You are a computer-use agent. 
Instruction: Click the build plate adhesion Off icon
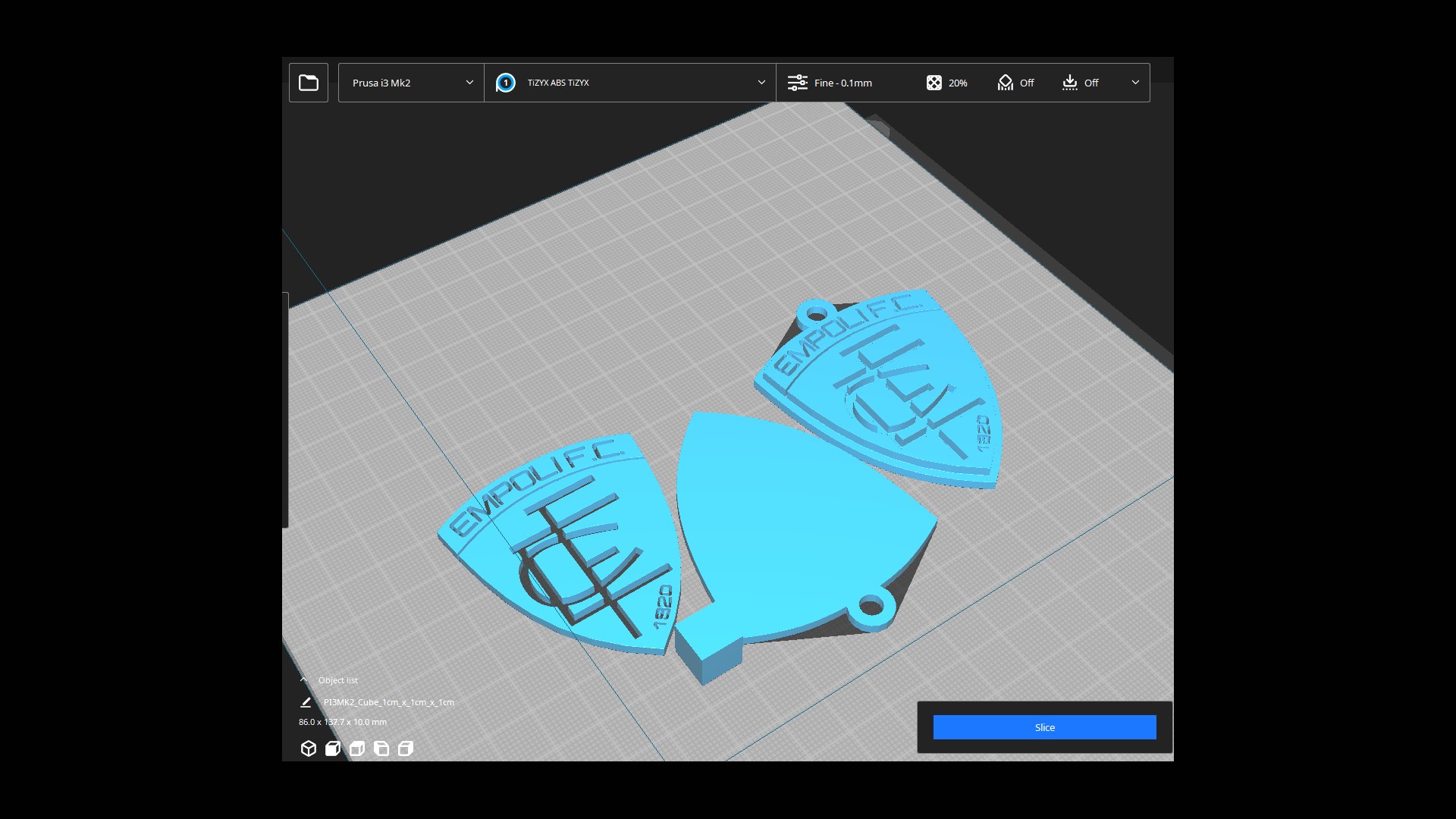pyautogui.click(x=1070, y=83)
